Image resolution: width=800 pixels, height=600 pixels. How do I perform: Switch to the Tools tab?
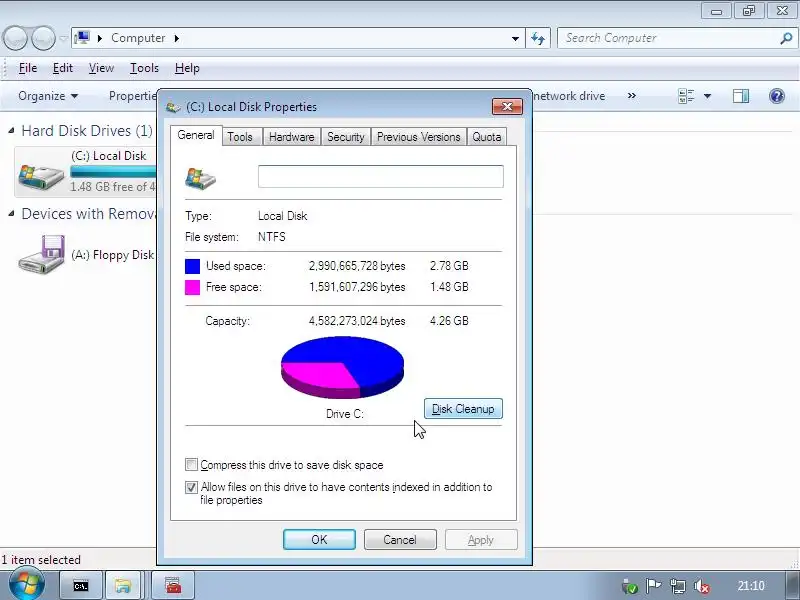click(240, 137)
